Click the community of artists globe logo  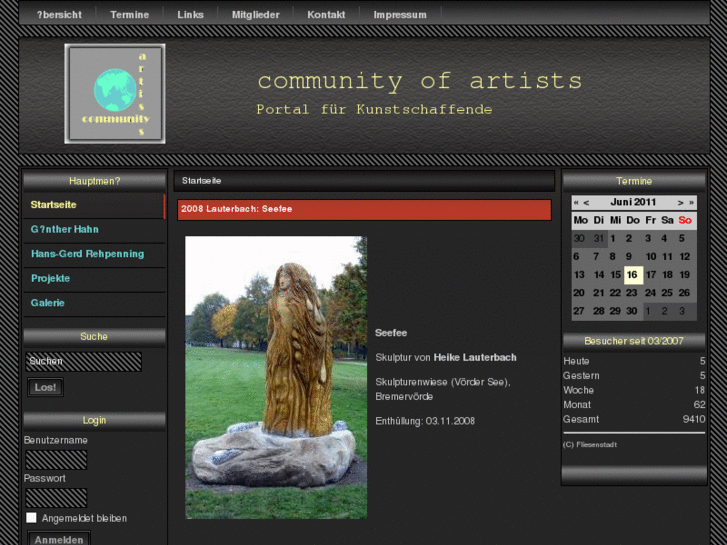click(115, 93)
